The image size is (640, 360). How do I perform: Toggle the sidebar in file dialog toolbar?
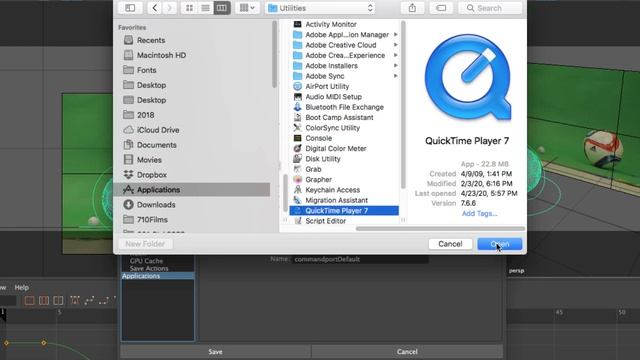click(x=130, y=8)
